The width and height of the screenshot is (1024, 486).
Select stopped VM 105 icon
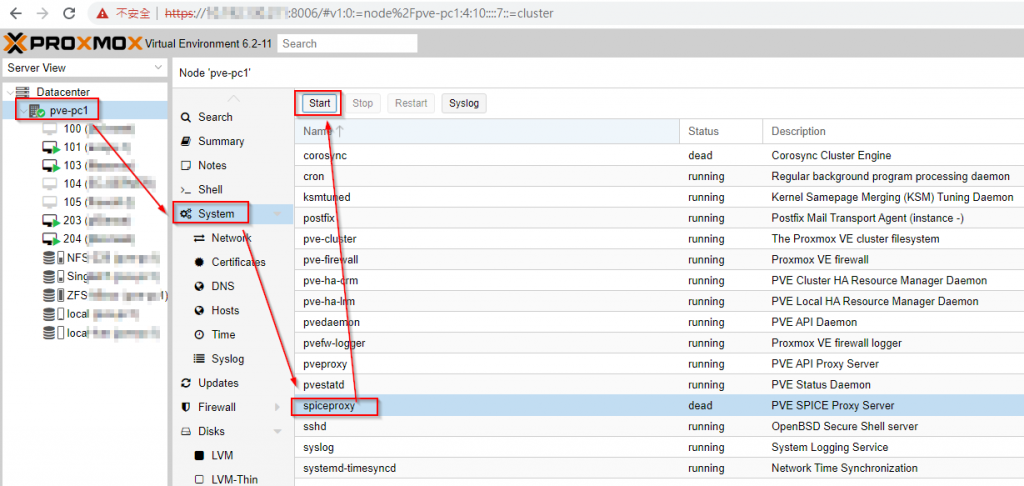pyautogui.click(x=50, y=202)
